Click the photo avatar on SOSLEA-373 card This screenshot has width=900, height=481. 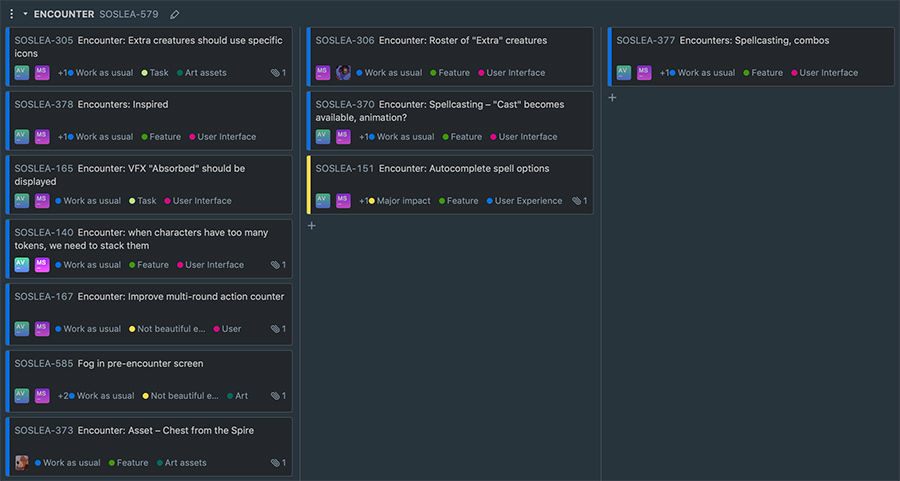tap(22, 463)
